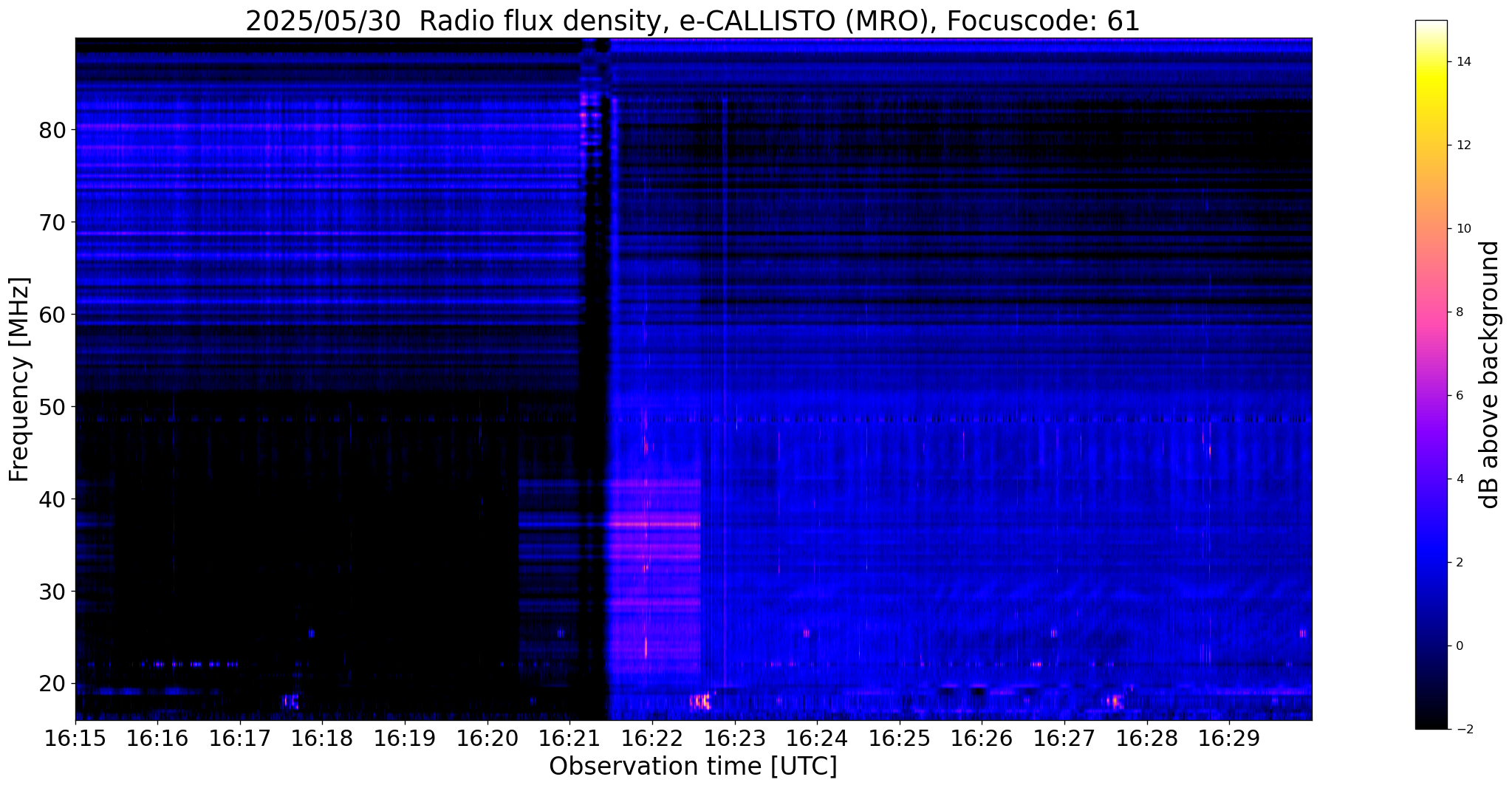
Task: Click the colorbar tick label 6
Action: [x=1459, y=396]
